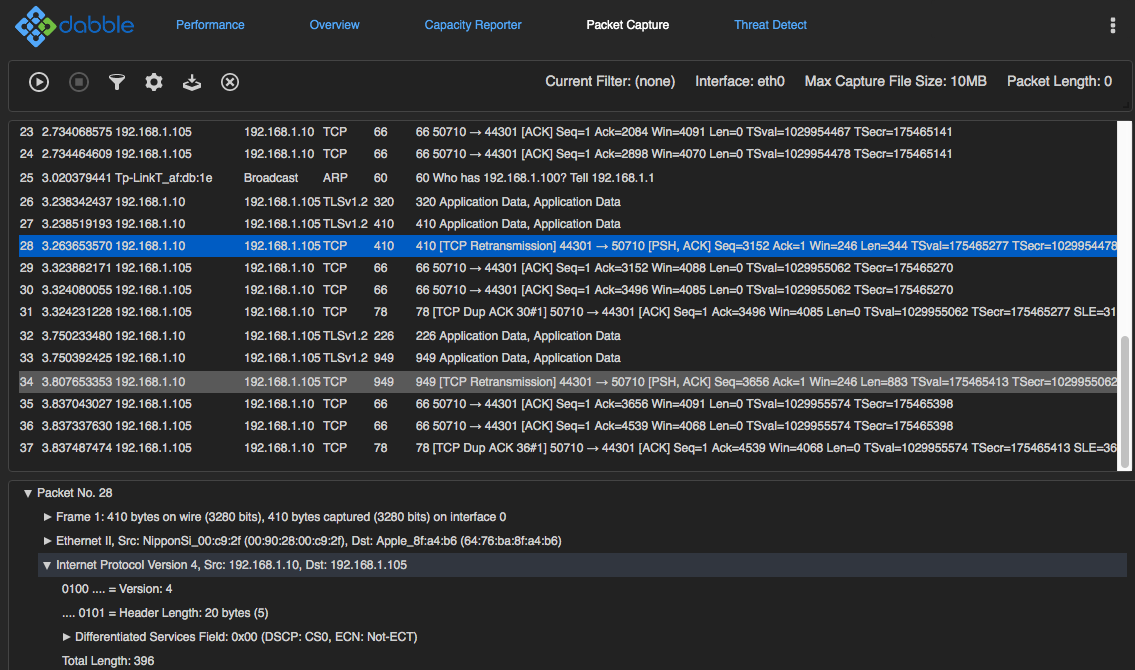Collapse Internet Protocol Version 4 section
The height and width of the screenshot is (670, 1135).
[x=47, y=565]
